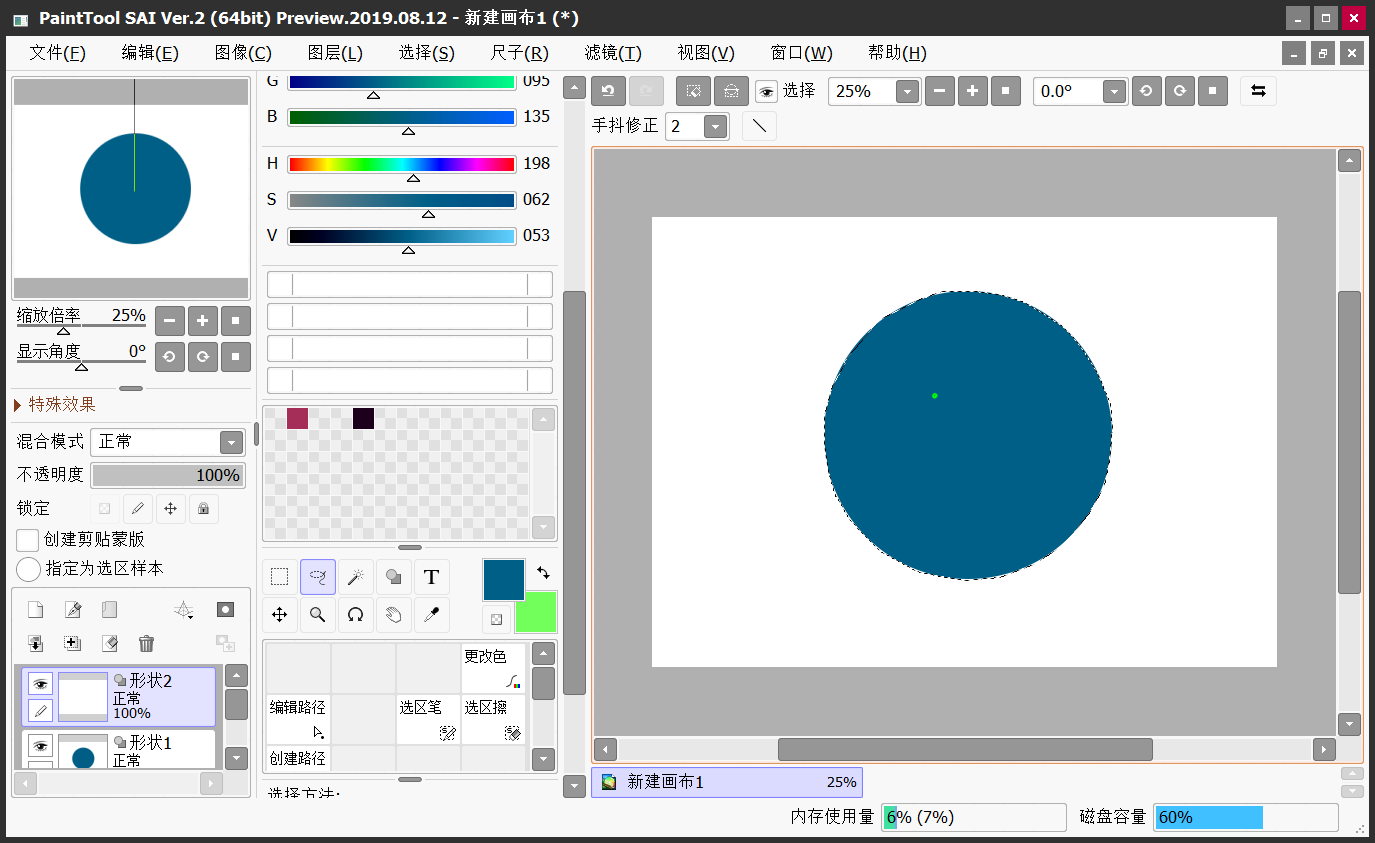
Task: Zoom in with toolbar plus button
Action: 972,91
